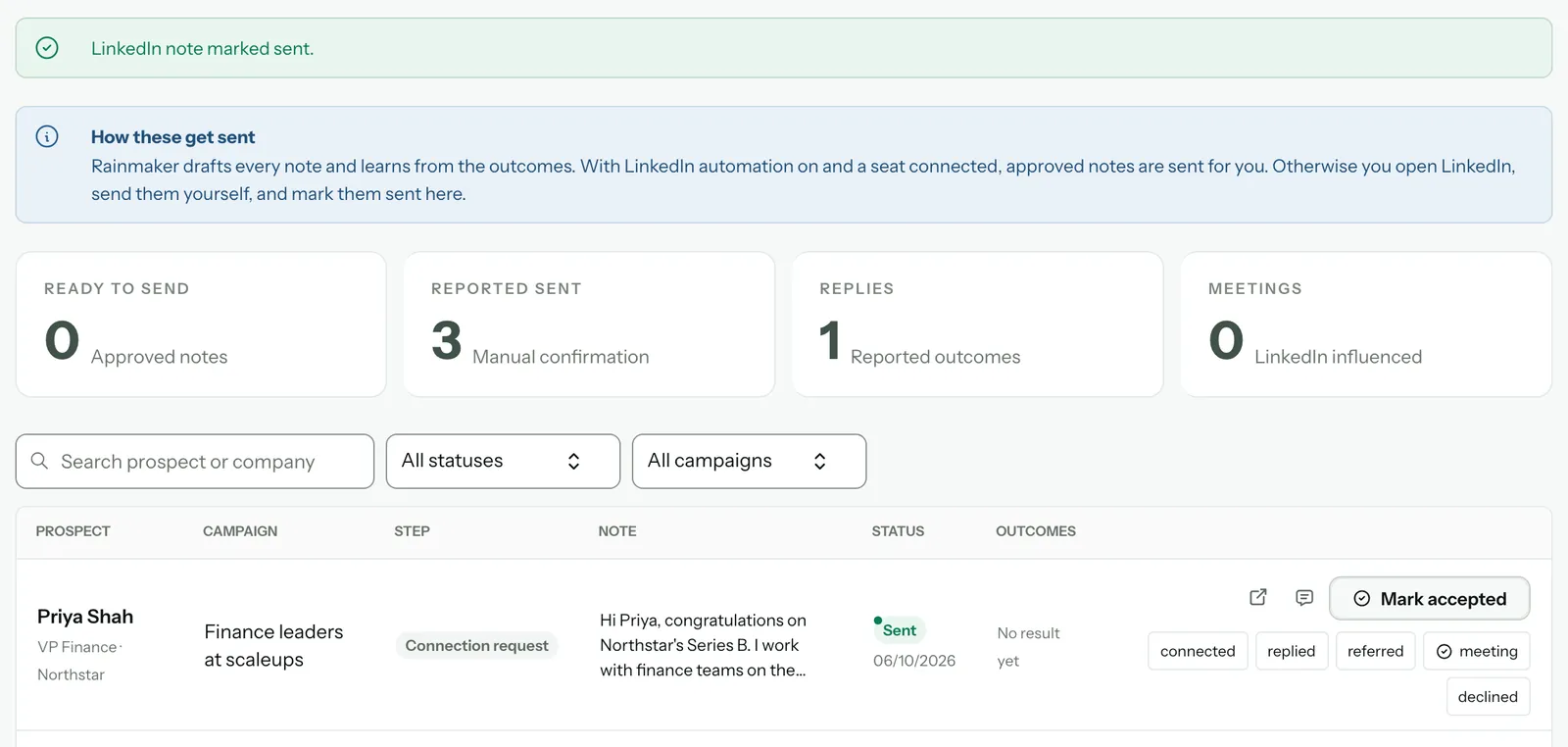This screenshot has width=1568, height=747.
Task: Open Priya Shah's LinkedIn profile external link icon
Action: [x=1258, y=597]
